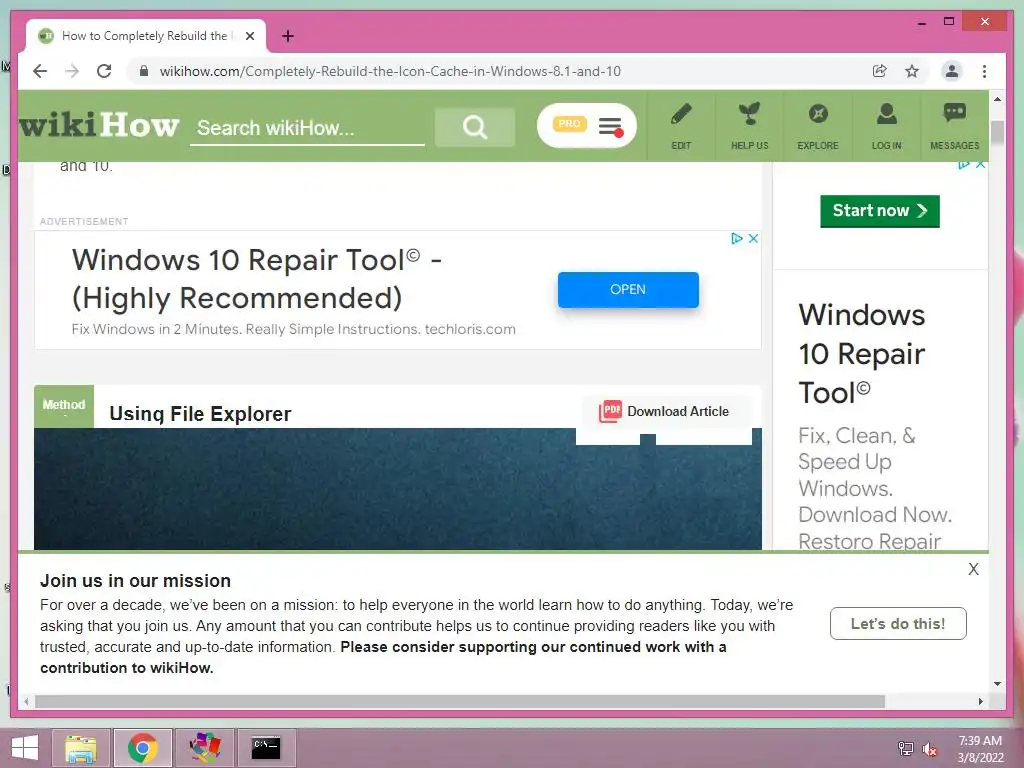
Task: Click the wikiHow logo
Action: 99,125
